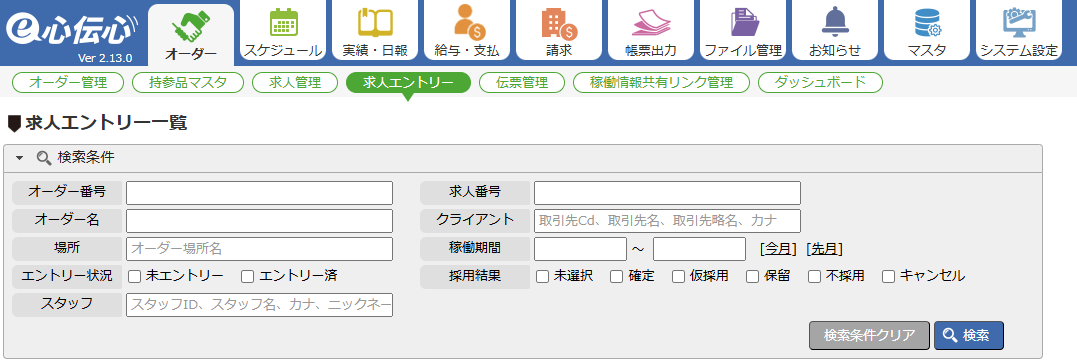
Task: Click the 求人エントリー一覧 heading
Action: tap(106, 124)
